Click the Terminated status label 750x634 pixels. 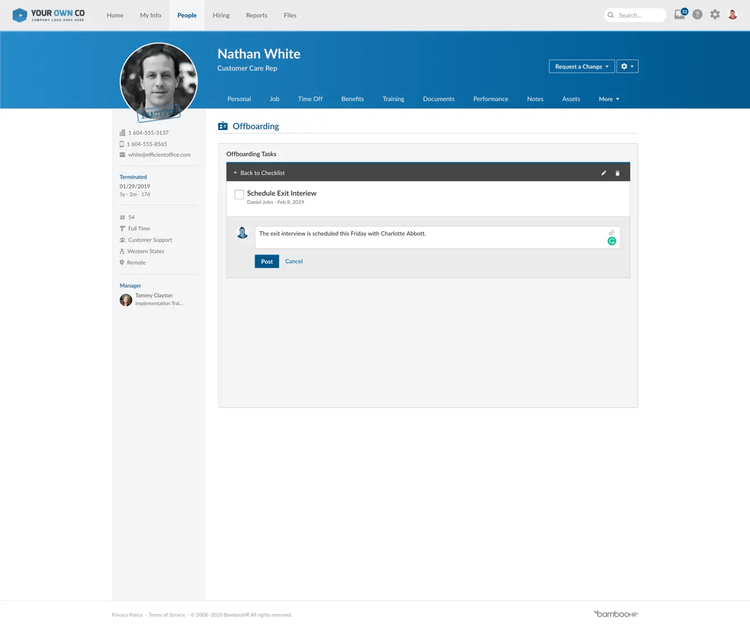[133, 177]
